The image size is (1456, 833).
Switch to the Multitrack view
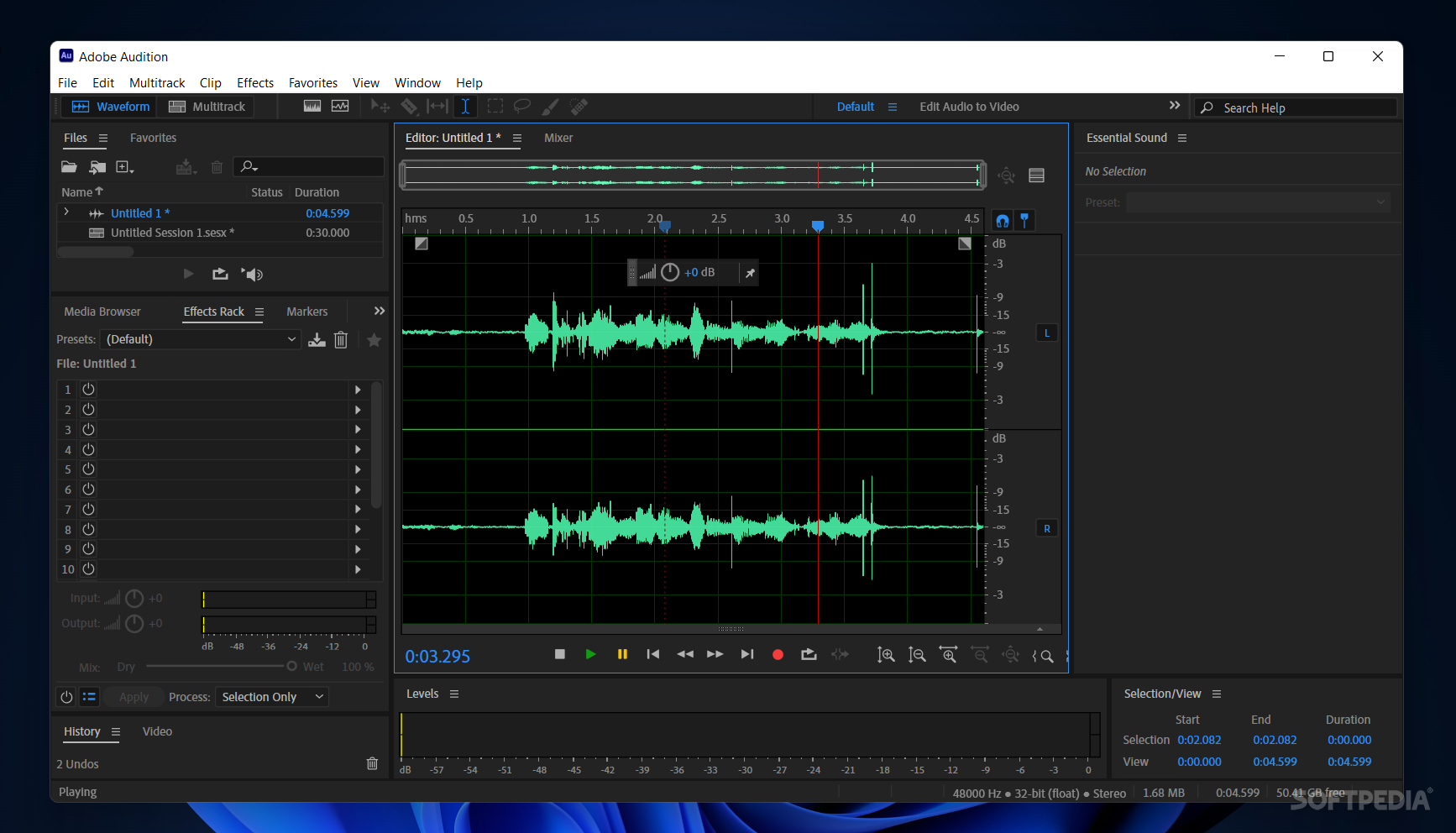pyautogui.click(x=207, y=107)
